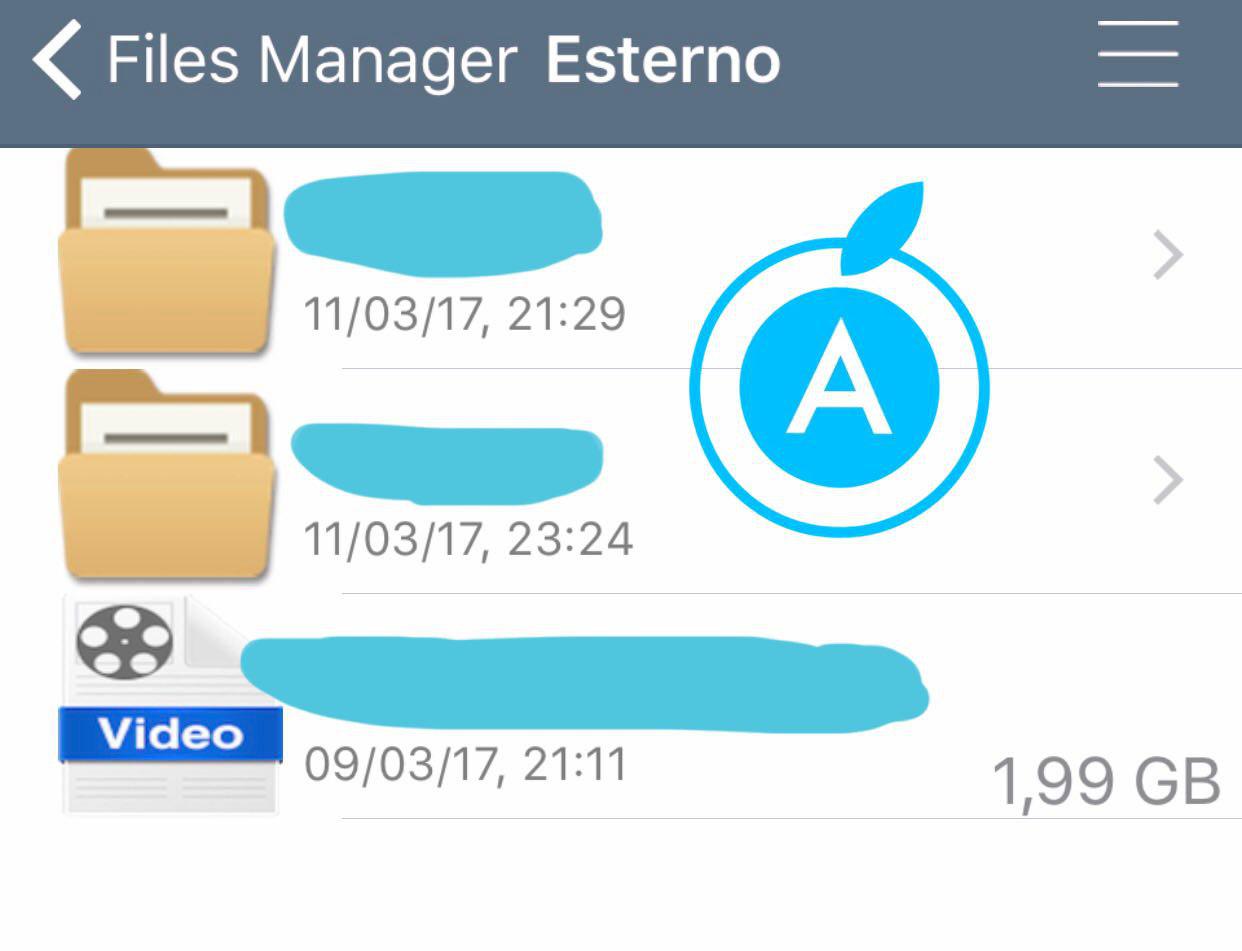Viewport: 1242px width, 951px height.
Task: Tap the Video file icon
Action: click(170, 706)
